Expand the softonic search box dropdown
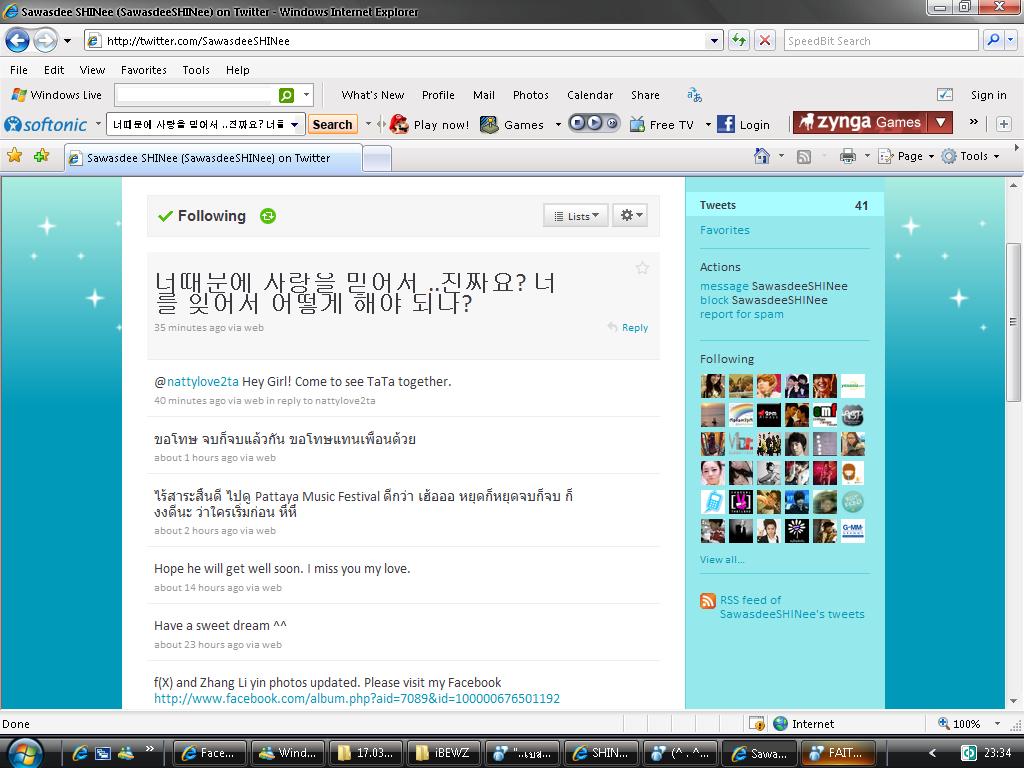The height and width of the screenshot is (768, 1024). point(295,124)
